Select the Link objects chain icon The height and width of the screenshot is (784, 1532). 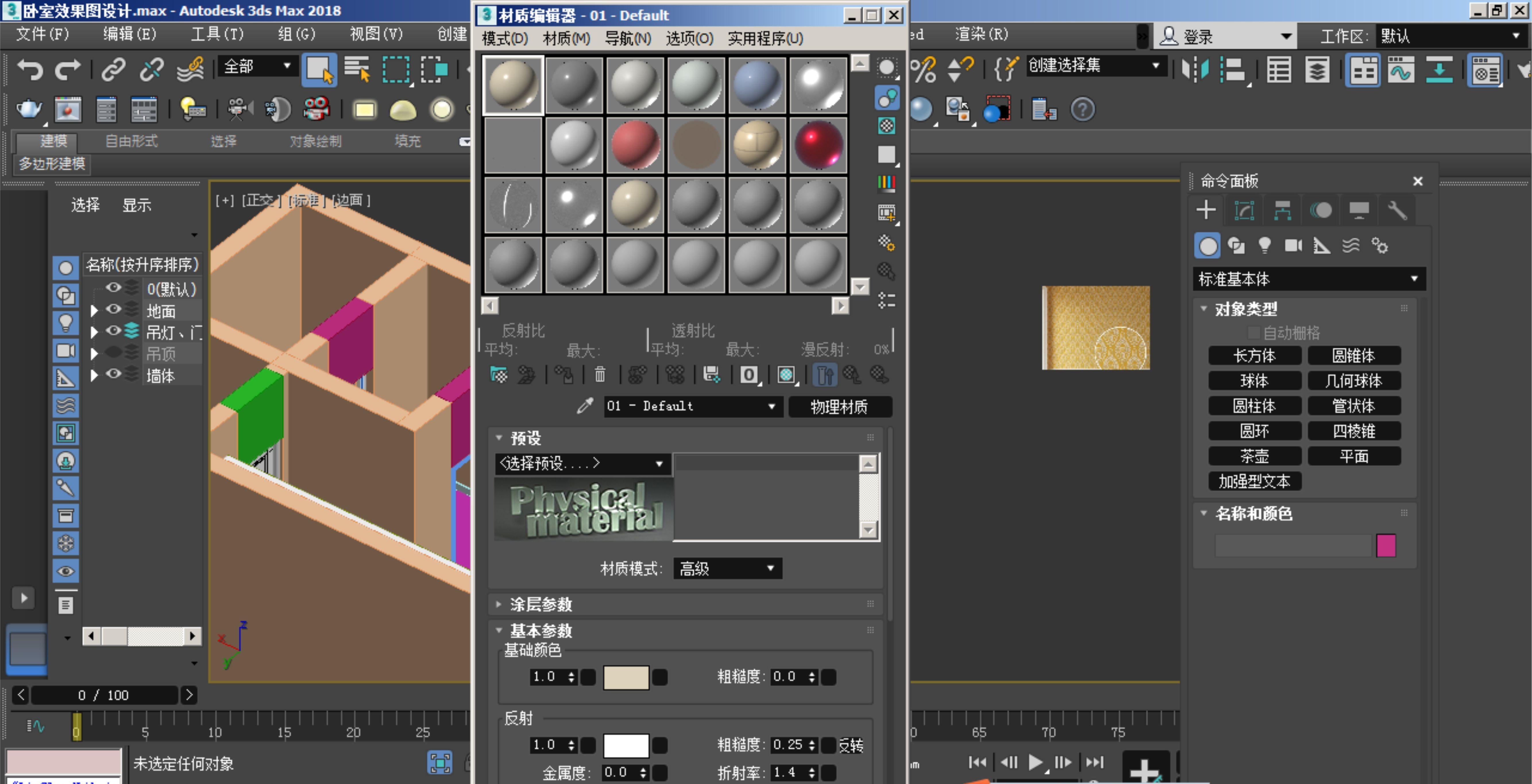point(113,69)
